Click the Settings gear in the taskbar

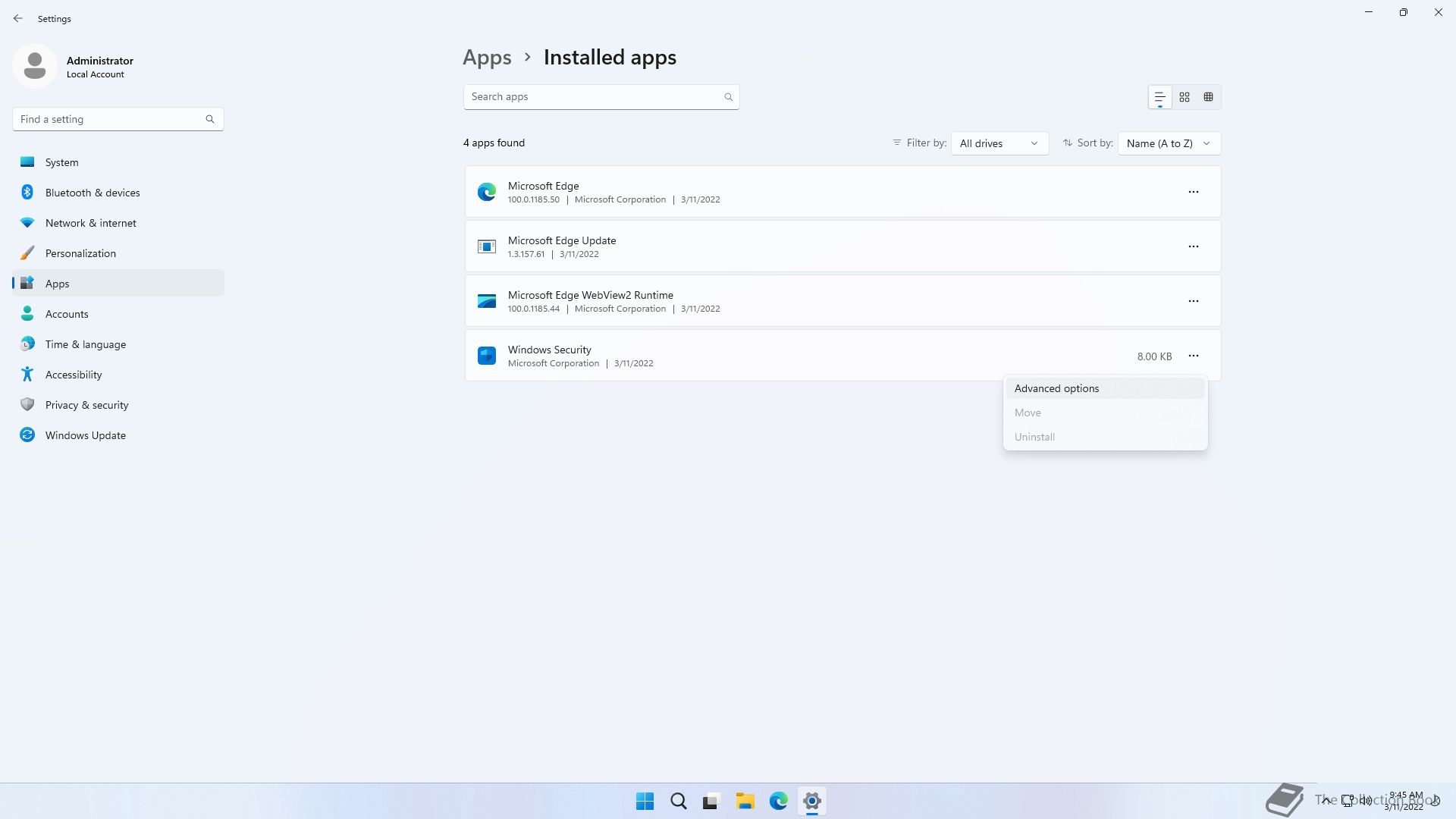point(812,801)
